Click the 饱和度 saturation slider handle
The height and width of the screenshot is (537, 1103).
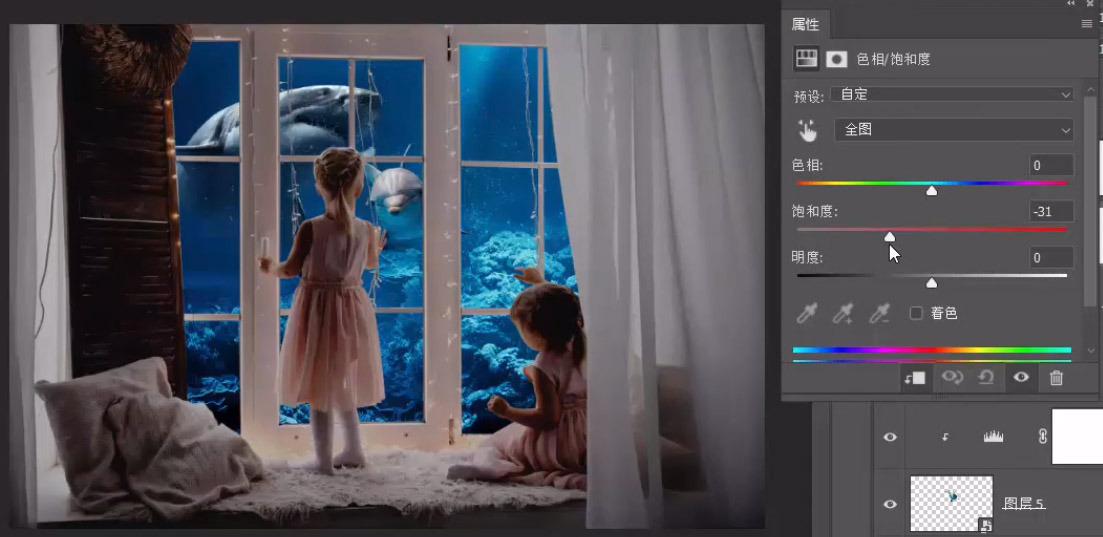(890, 237)
